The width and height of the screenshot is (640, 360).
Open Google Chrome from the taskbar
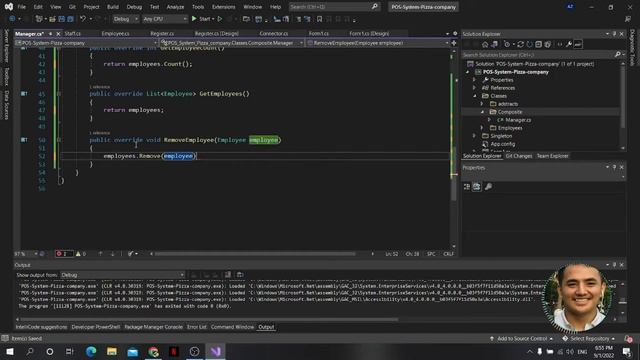(x=153, y=351)
